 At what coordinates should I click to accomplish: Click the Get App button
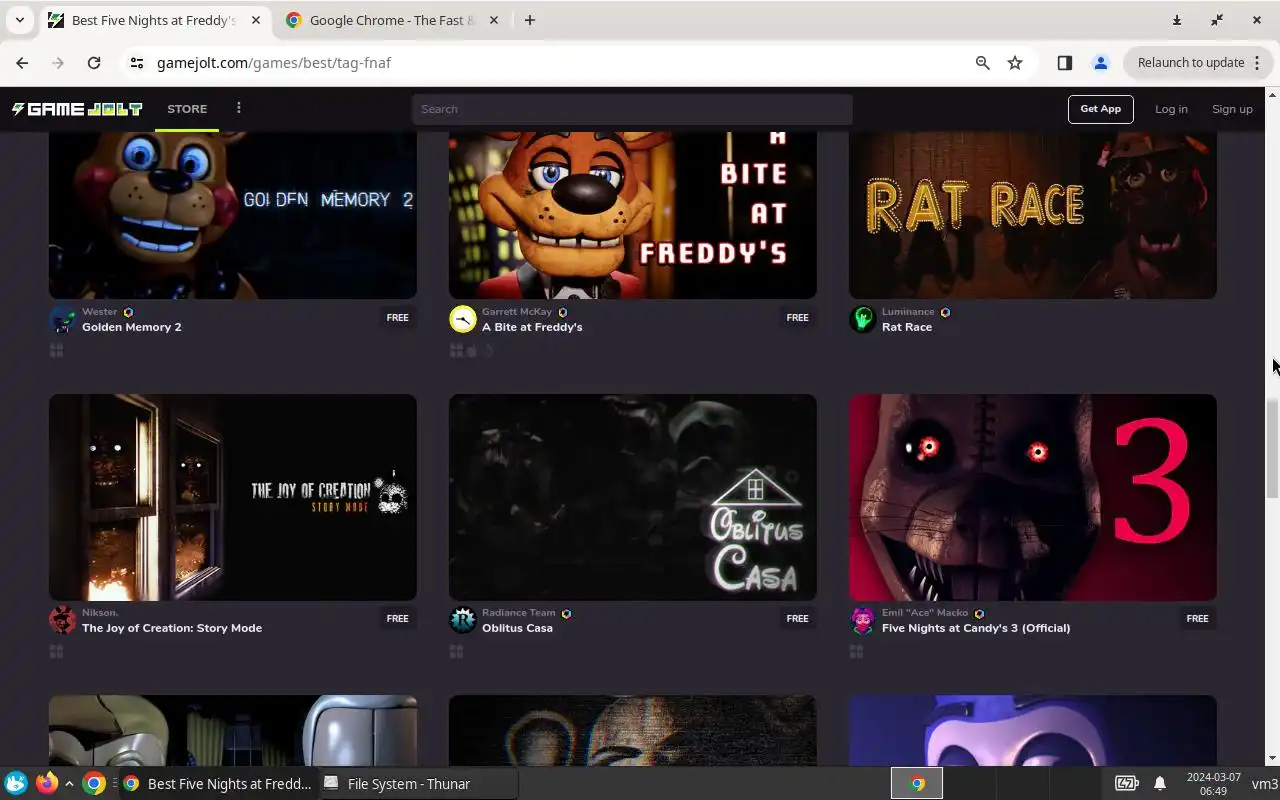click(1100, 109)
